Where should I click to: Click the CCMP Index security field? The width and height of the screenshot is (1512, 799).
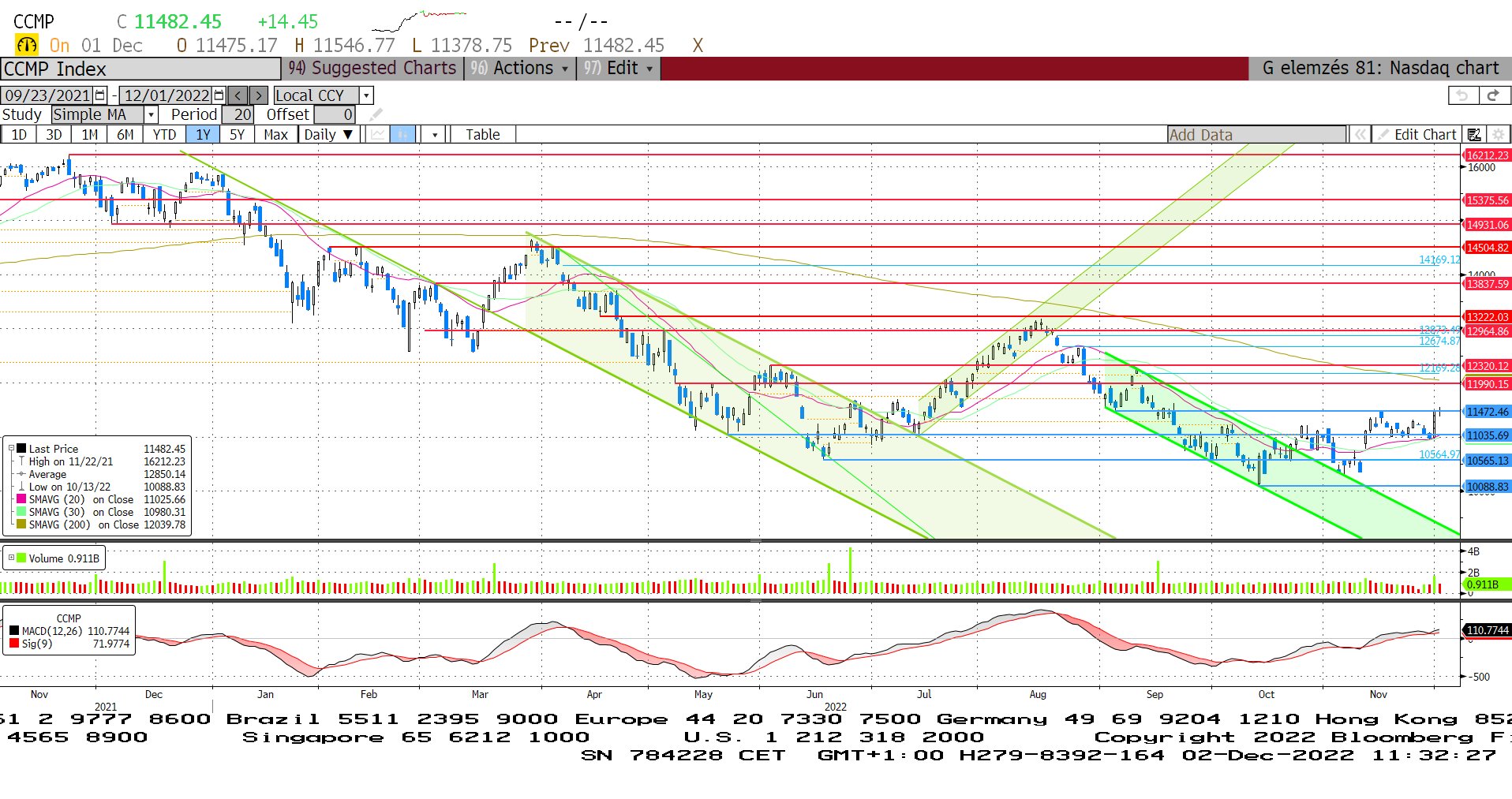(140, 69)
